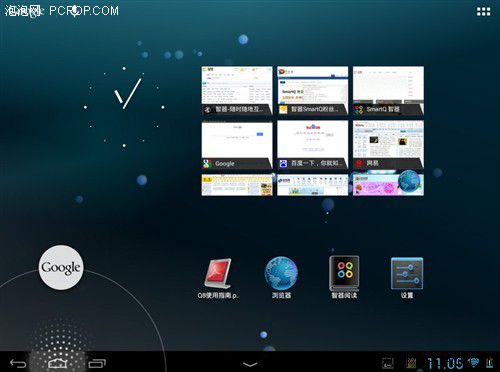Open the SmartQ 智器 bookmark thumbnail

pyautogui.click(x=388, y=91)
